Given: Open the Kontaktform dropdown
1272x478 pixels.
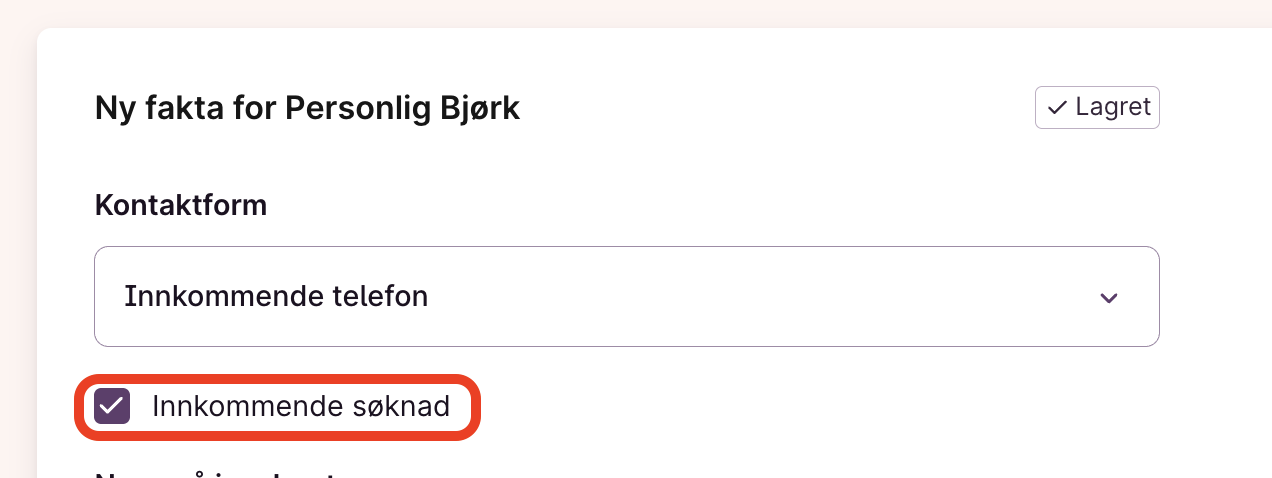Looking at the screenshot, I should pyautogui.click(x=626, y=297).
